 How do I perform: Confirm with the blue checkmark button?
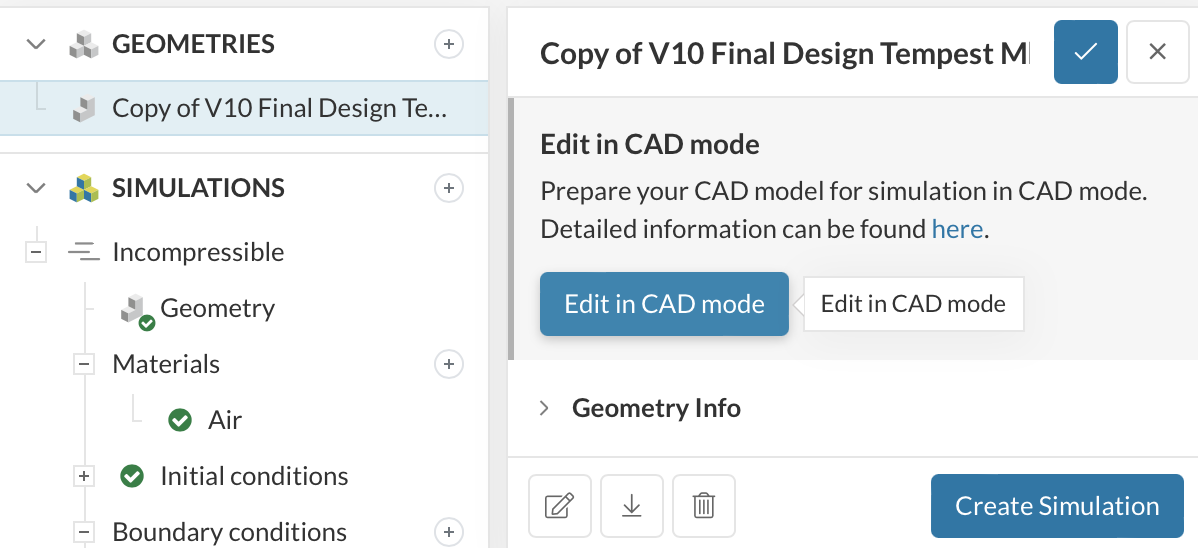click(1085, 52)
